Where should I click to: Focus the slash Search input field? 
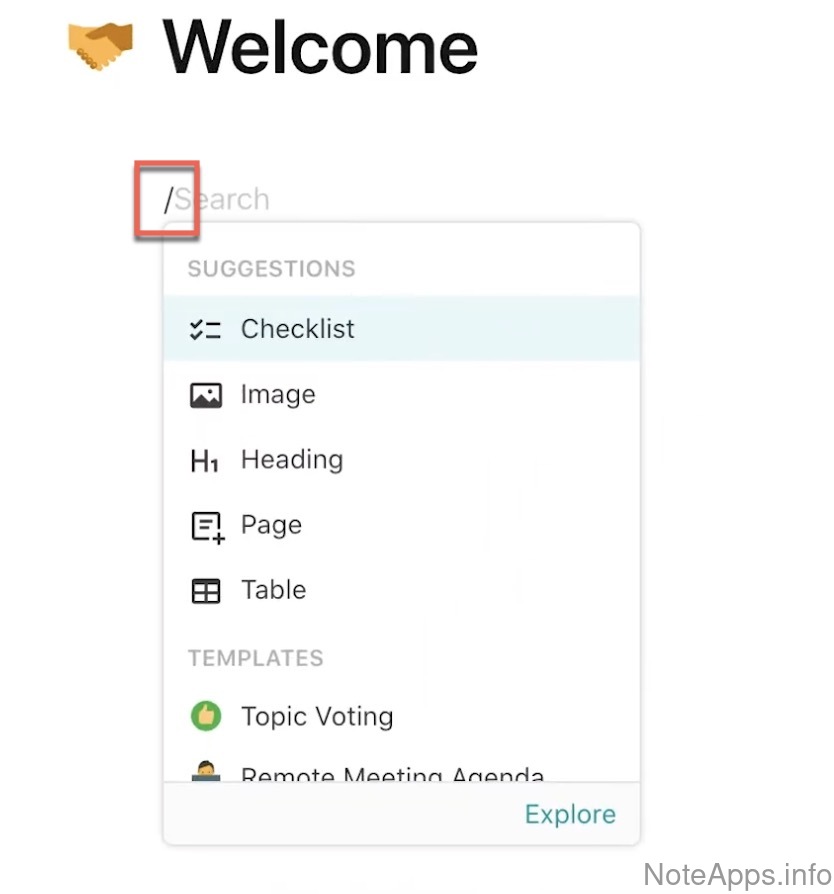[x=222, y=199]
